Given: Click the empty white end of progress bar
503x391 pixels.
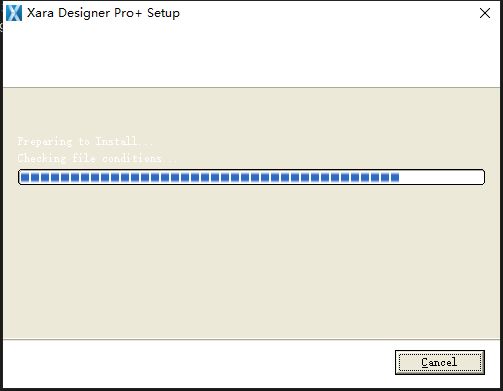Looking at the screenshot, I should pyautogui.click(x=441, y=177).
